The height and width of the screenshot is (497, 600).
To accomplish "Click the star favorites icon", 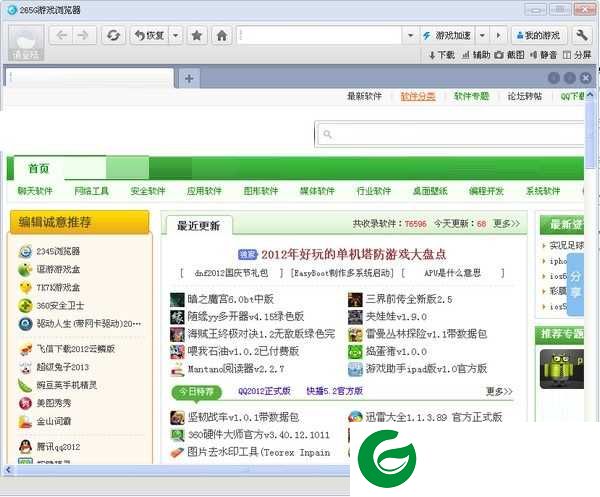I will coord(197,36).
